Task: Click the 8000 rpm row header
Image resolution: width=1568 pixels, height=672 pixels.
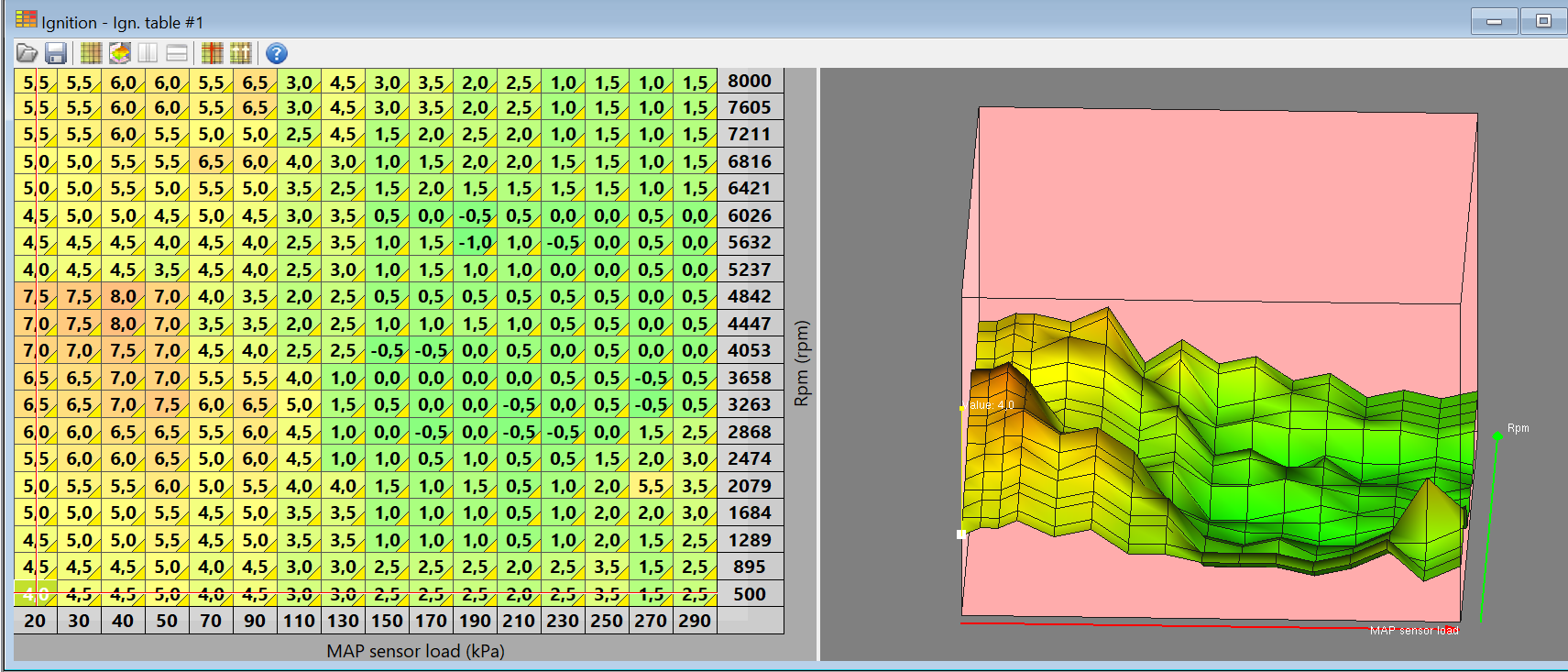Action: (749, 82)
